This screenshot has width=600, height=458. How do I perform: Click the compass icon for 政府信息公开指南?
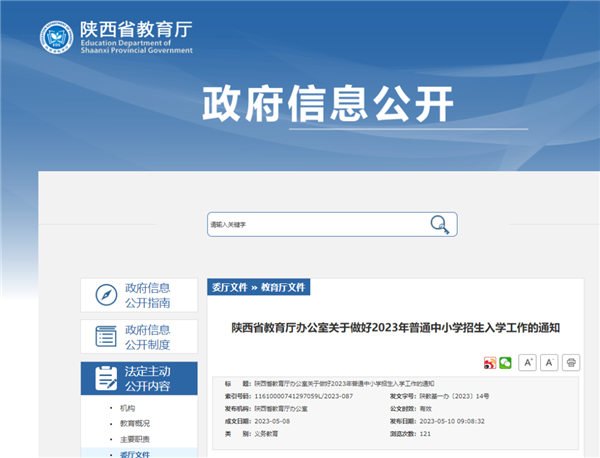pos(106,296)
